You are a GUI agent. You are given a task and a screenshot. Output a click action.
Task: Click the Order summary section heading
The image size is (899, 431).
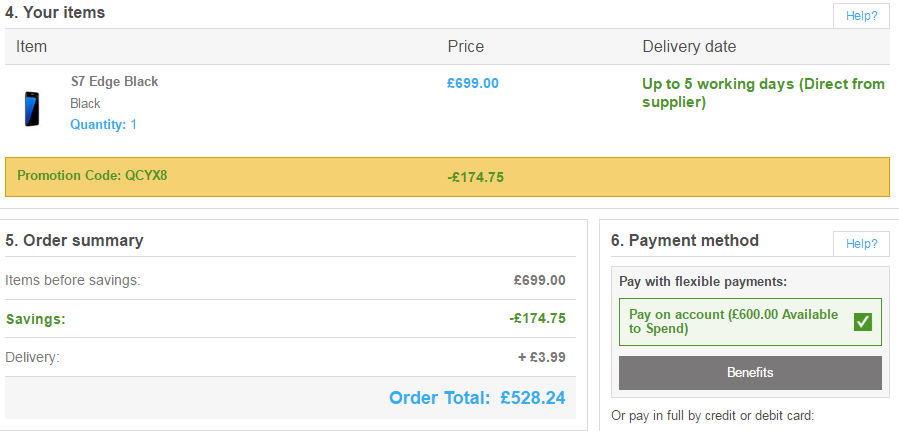74,240
